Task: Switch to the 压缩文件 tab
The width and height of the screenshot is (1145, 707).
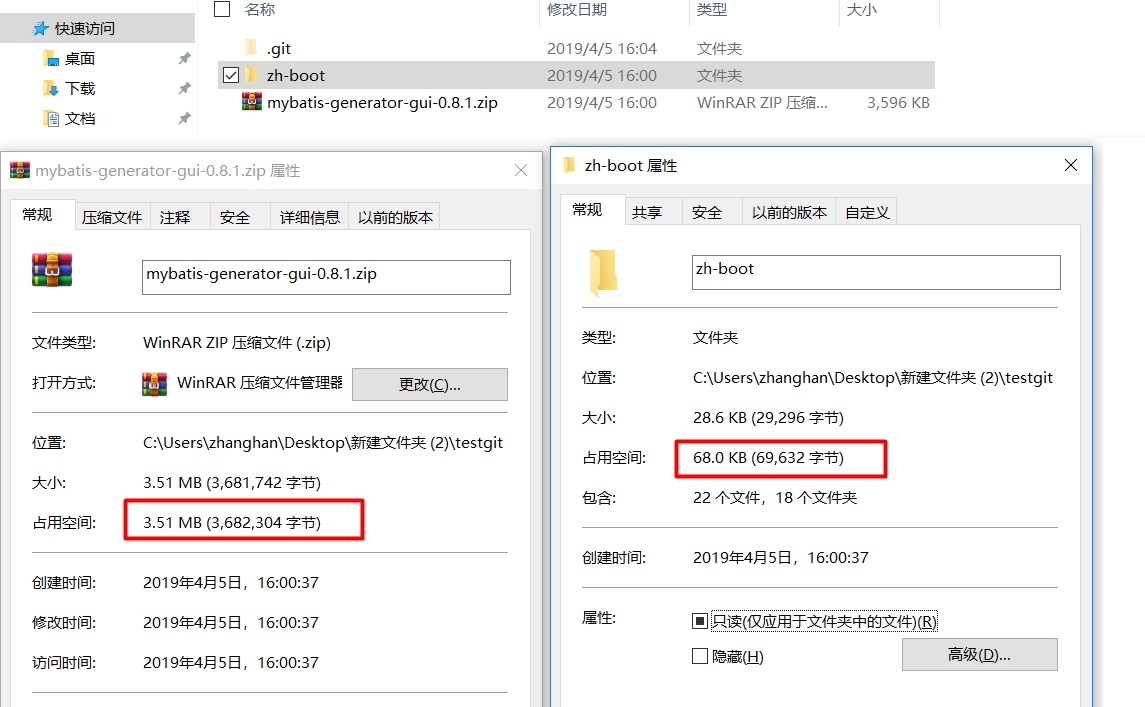Action: 112,217
